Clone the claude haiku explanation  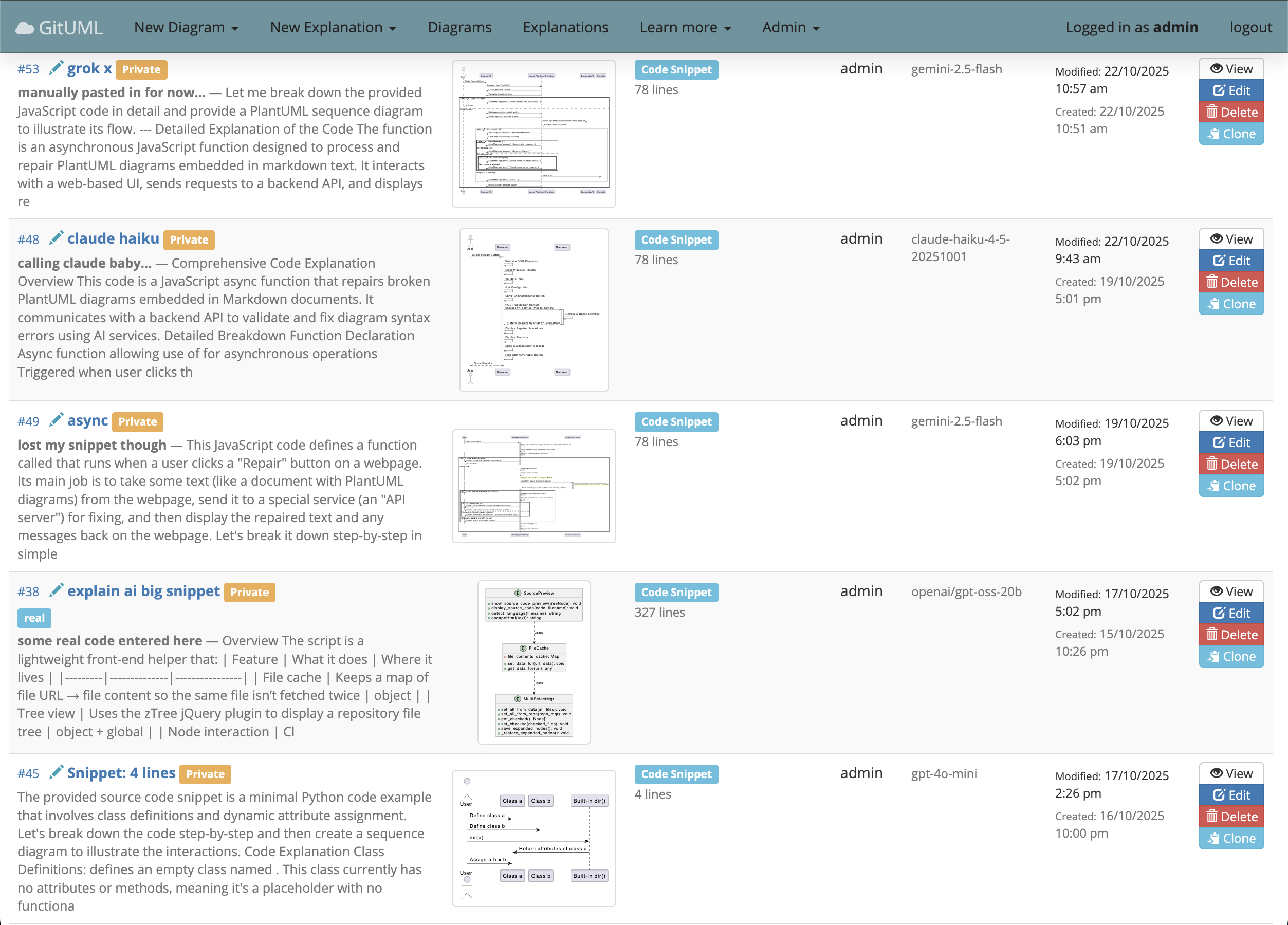tap(1231, 304)
